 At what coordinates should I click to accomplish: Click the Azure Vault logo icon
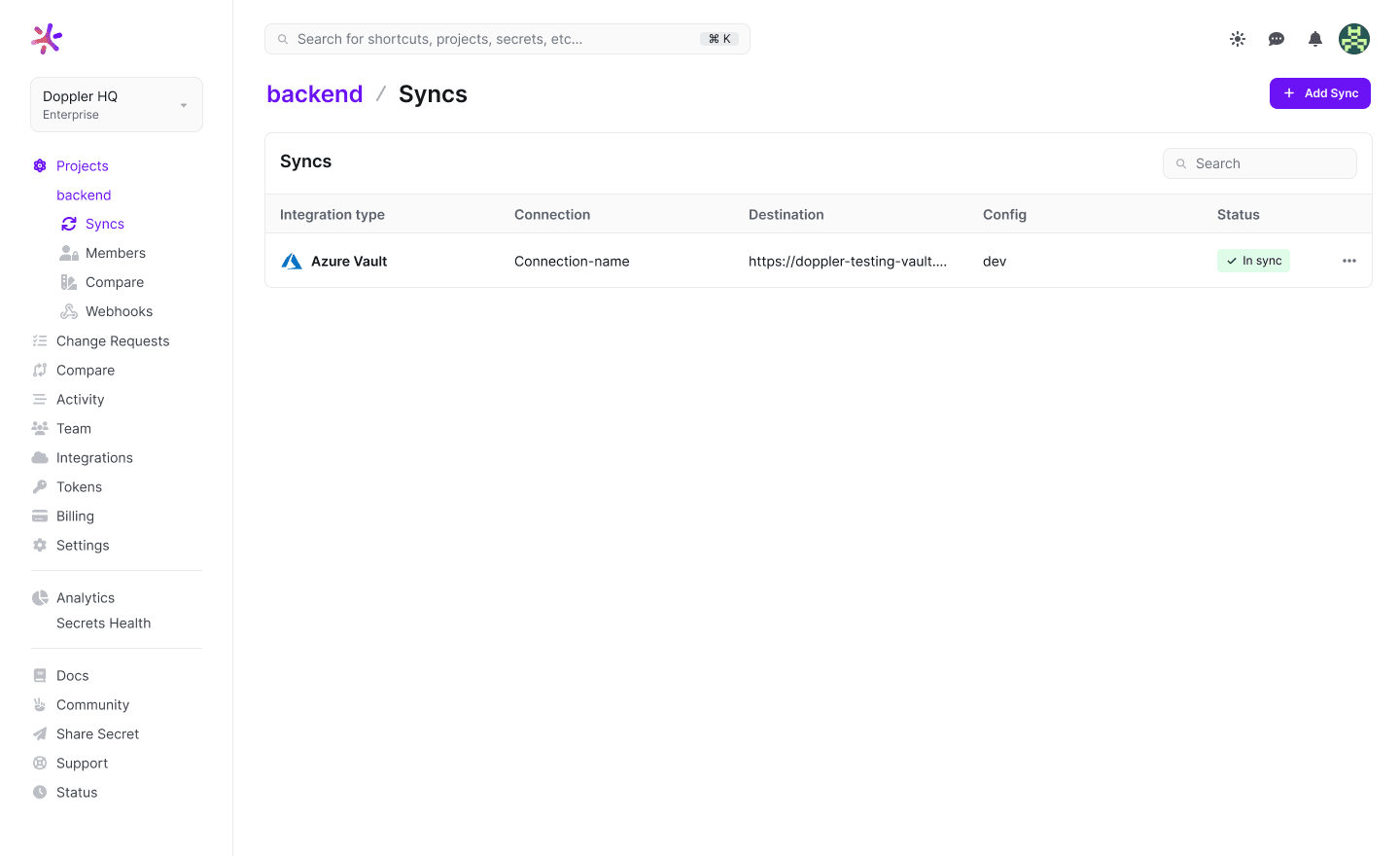pyautogui.click(x=292, y=262)
